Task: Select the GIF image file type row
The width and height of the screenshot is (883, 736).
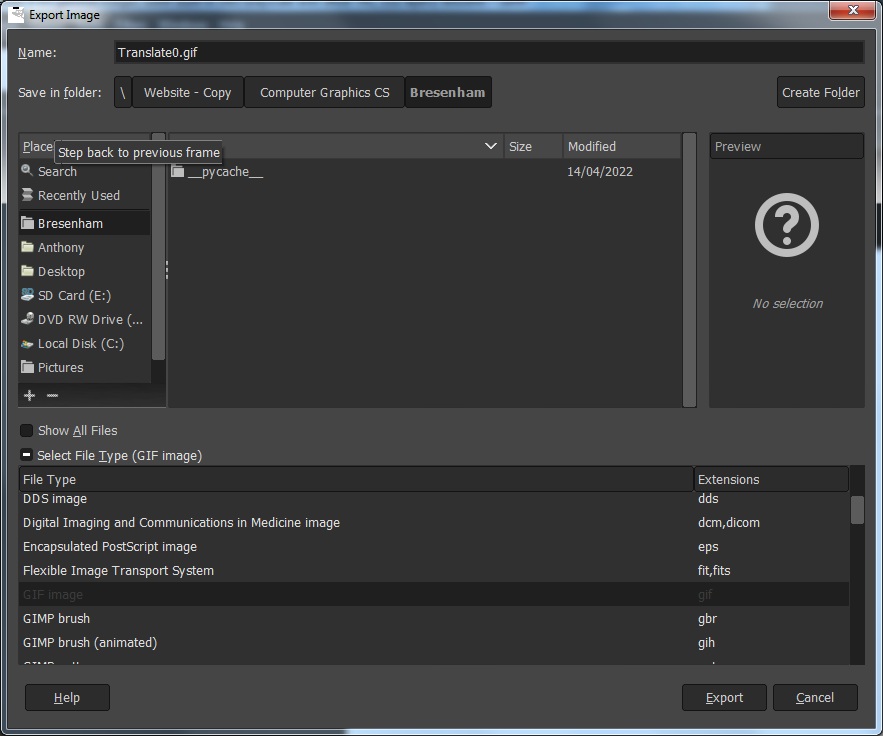Action: [x=434, y=594]
